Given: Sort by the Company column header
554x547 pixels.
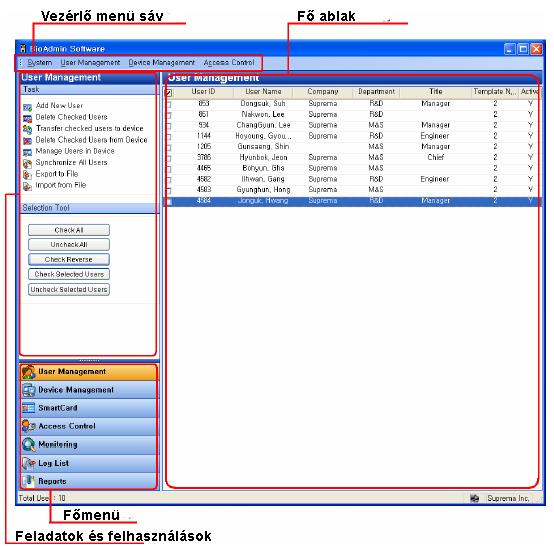Looking at the screenshot, I should 323,92.
